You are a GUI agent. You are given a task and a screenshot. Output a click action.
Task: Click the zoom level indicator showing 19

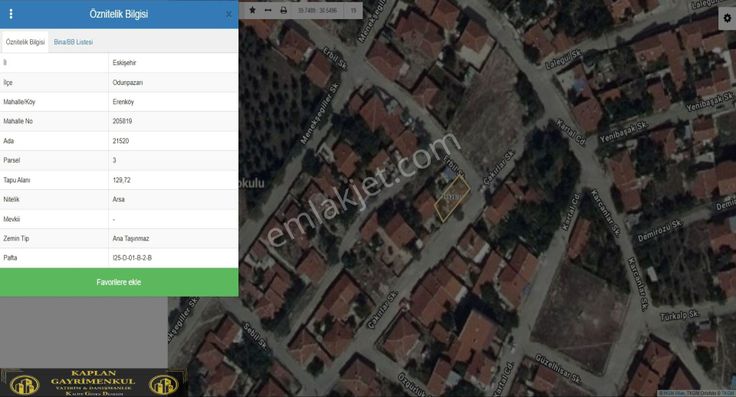[x=353, y=10]
